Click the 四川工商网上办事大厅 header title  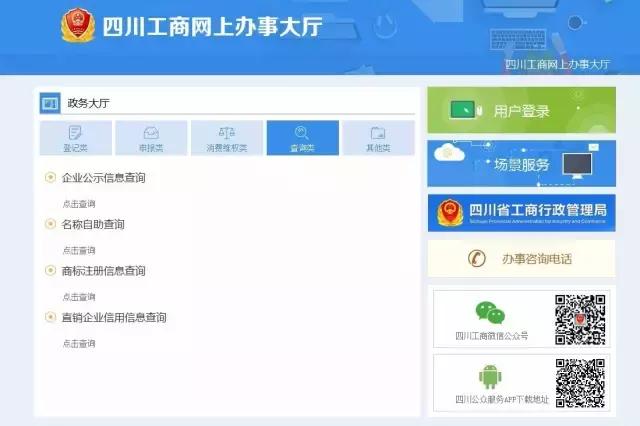coord(213,27)
